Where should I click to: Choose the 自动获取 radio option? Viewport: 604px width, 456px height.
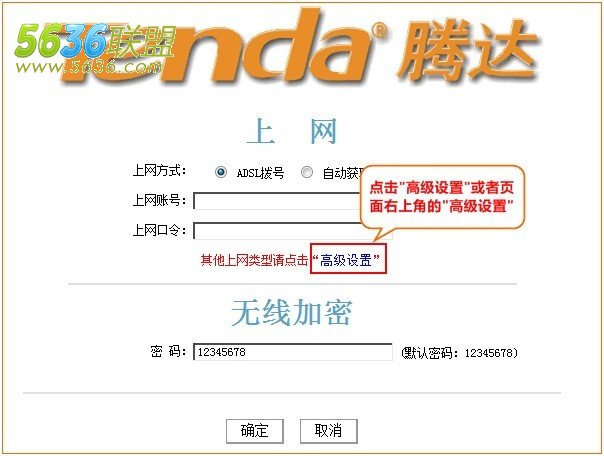tap(307, 172)
